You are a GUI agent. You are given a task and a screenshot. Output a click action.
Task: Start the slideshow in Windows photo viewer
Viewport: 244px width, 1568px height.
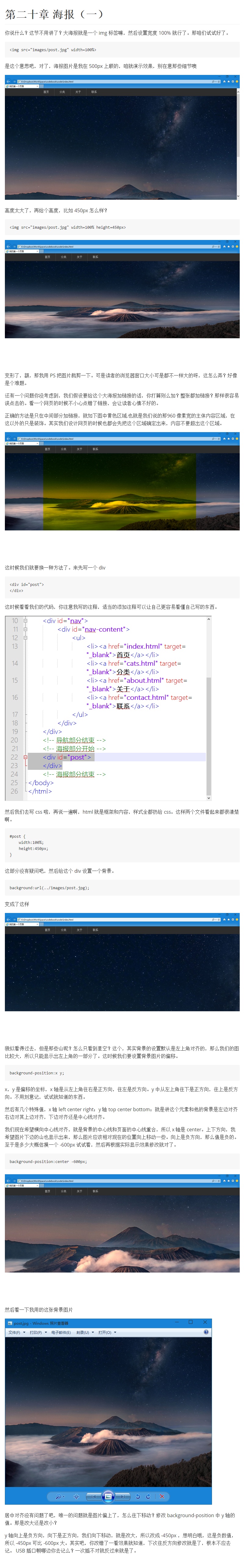point(108,1496)
